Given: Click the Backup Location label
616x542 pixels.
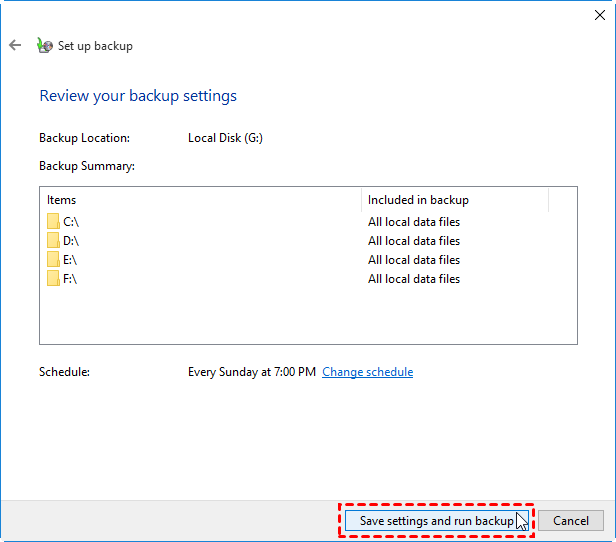Looking at the screenshot, I should 84,138.
